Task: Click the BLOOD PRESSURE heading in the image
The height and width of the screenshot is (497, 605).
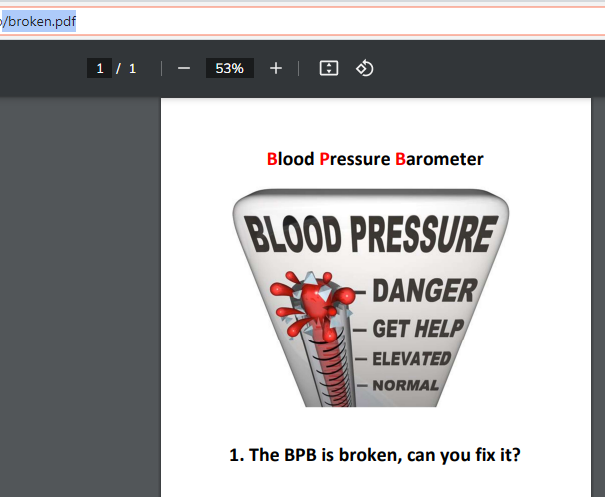Action: tap(371, 234)
